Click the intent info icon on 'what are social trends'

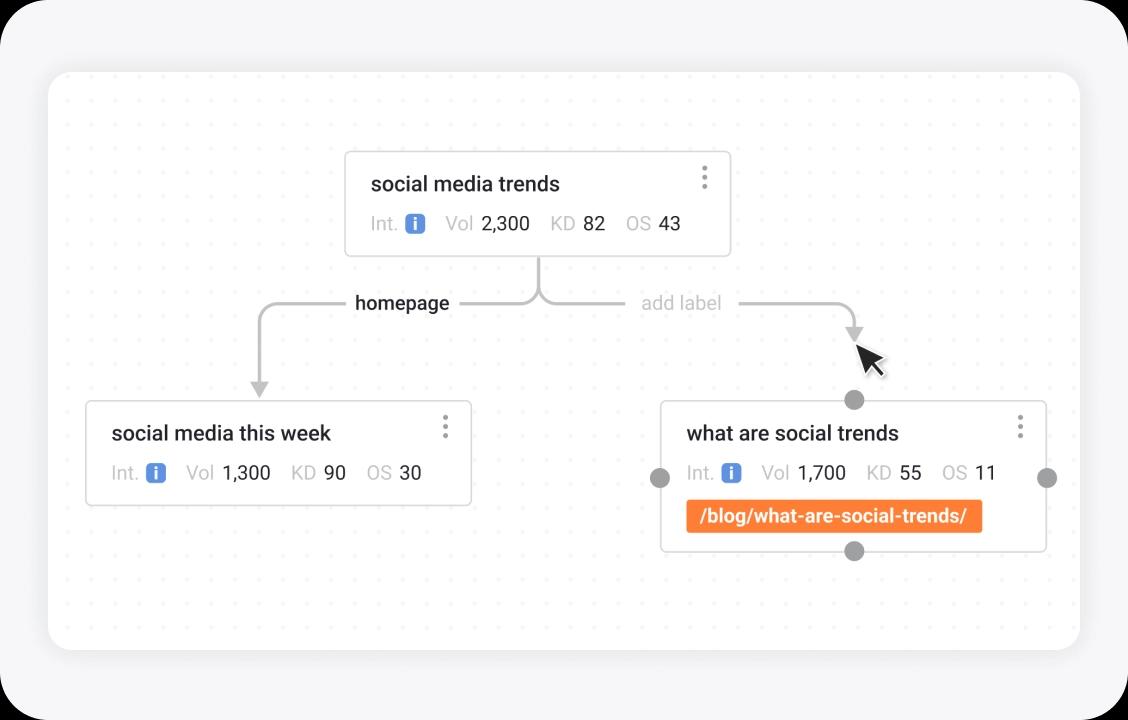click(731, 473)
